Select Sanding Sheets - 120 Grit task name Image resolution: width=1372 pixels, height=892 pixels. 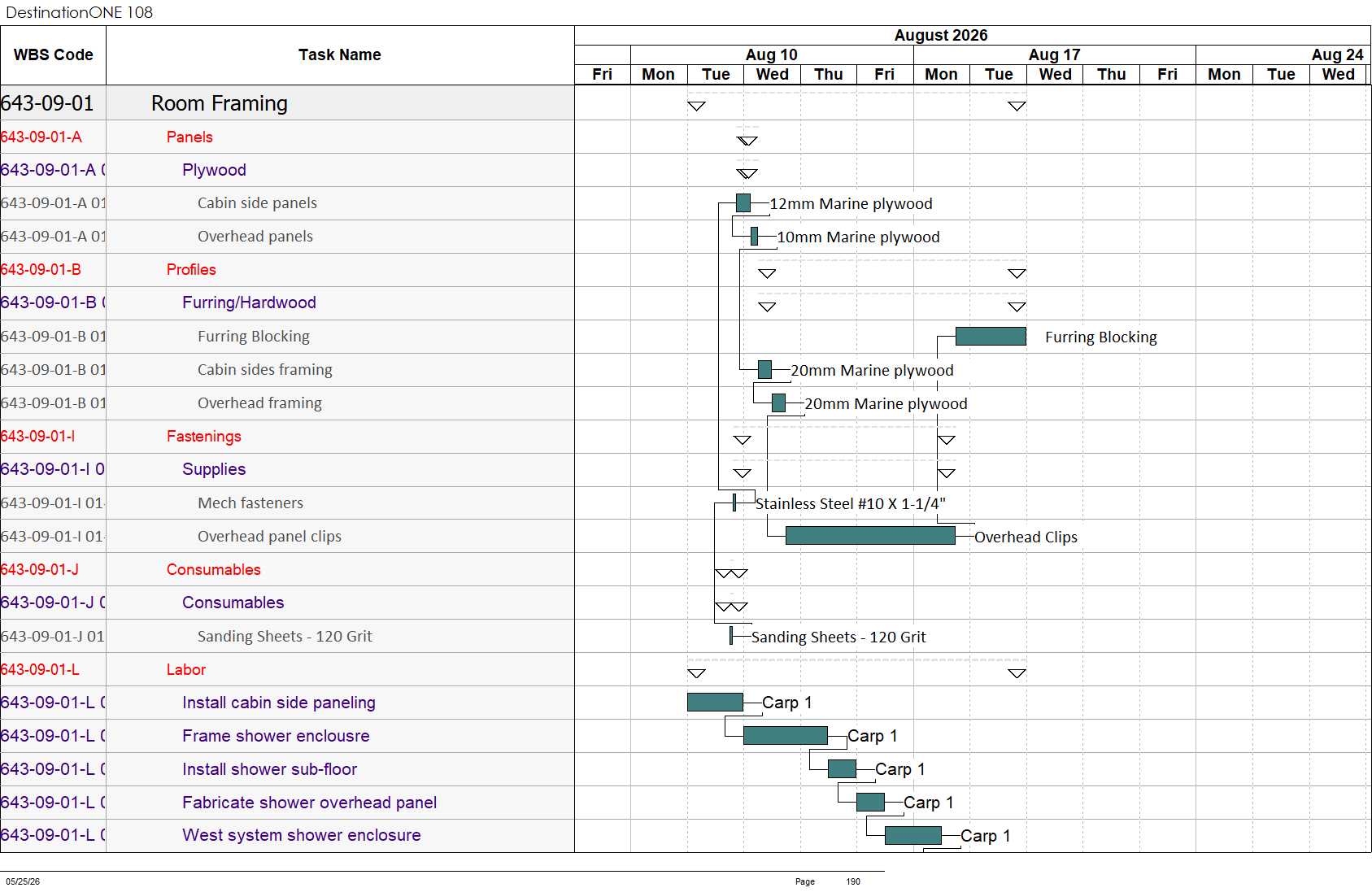pyautogui.click(x=285, y=637)
